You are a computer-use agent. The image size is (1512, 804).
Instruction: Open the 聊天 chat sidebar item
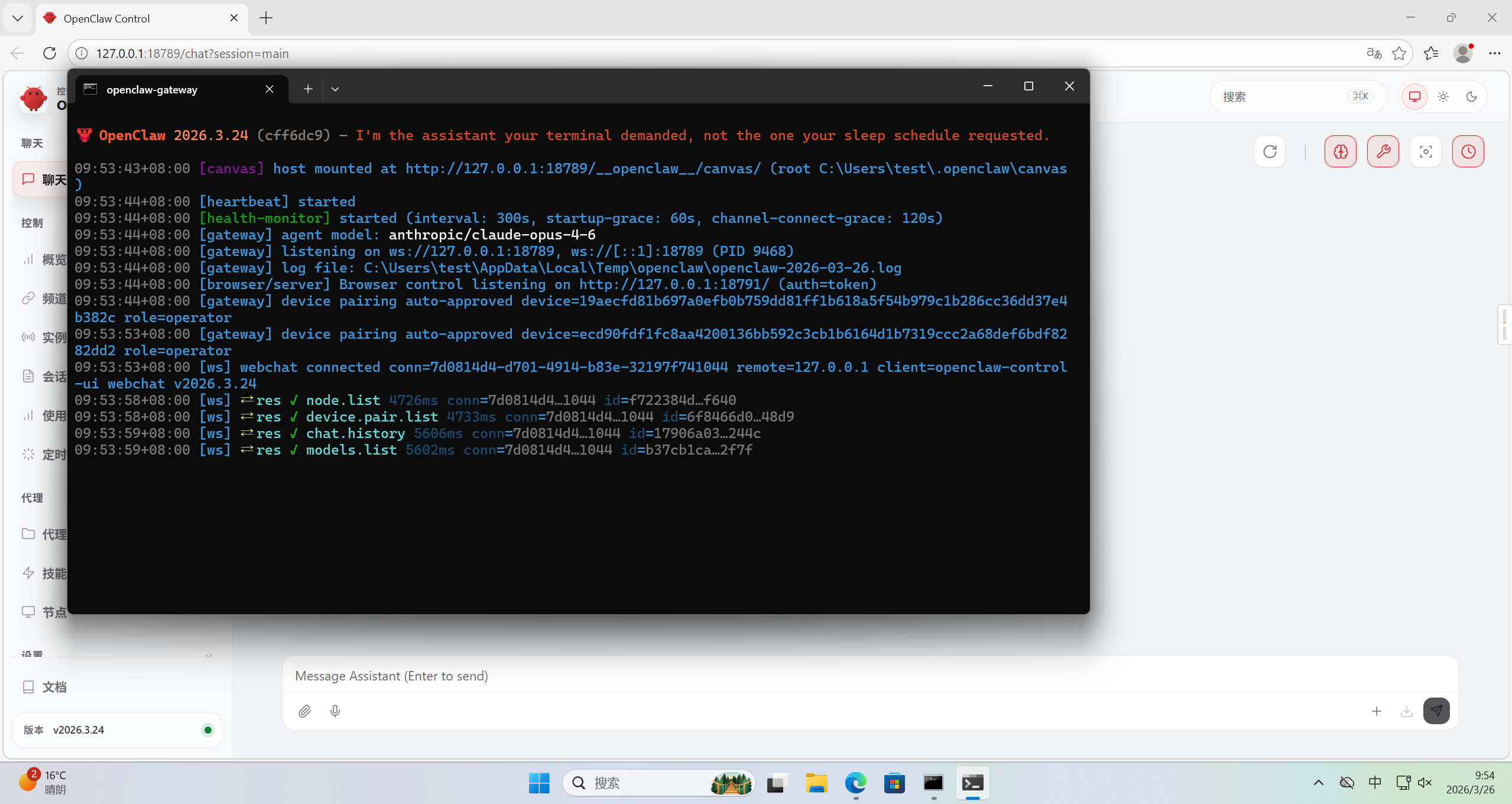tap(41, 180)
